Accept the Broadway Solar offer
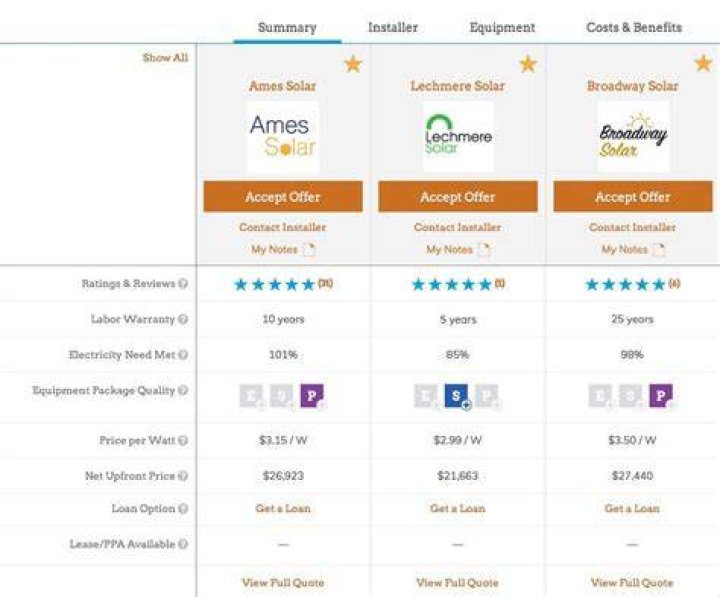The height and width of the screenshot is (597, 720). click(x=633, y=197)
